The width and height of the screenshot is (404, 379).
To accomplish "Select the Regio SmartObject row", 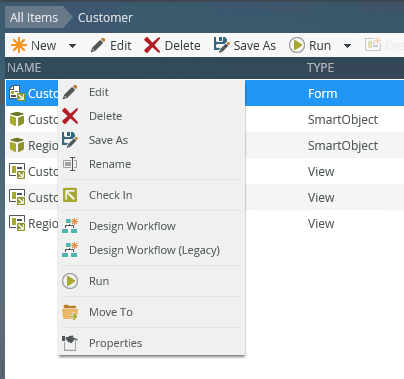I will tap(205, 146).
